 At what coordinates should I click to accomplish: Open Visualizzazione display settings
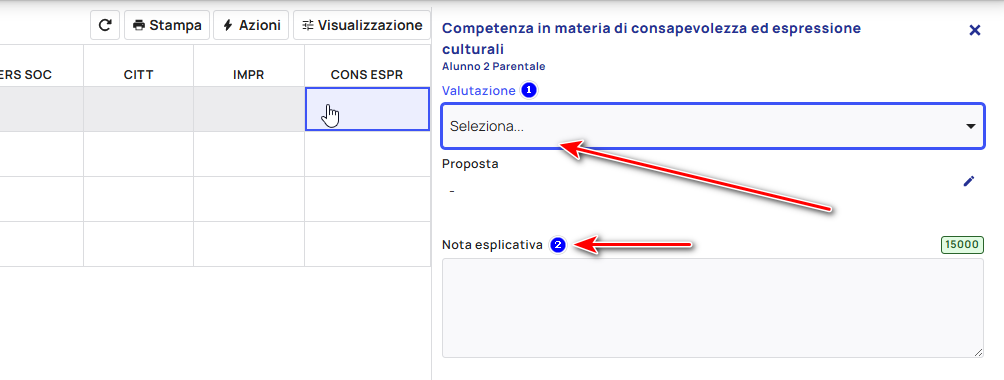coord(362,25)
